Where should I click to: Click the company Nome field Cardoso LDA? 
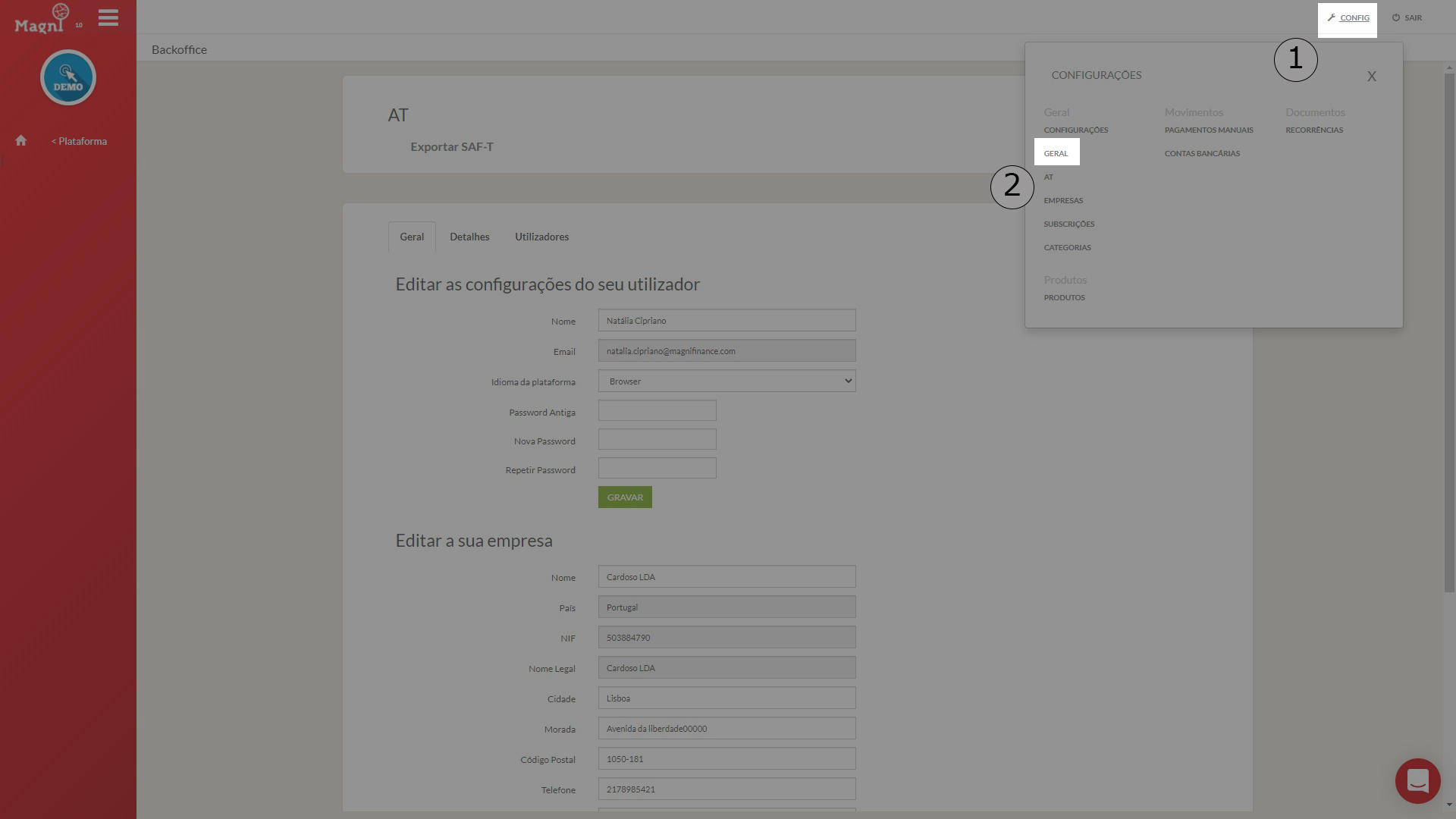click(x=726, y=577)
